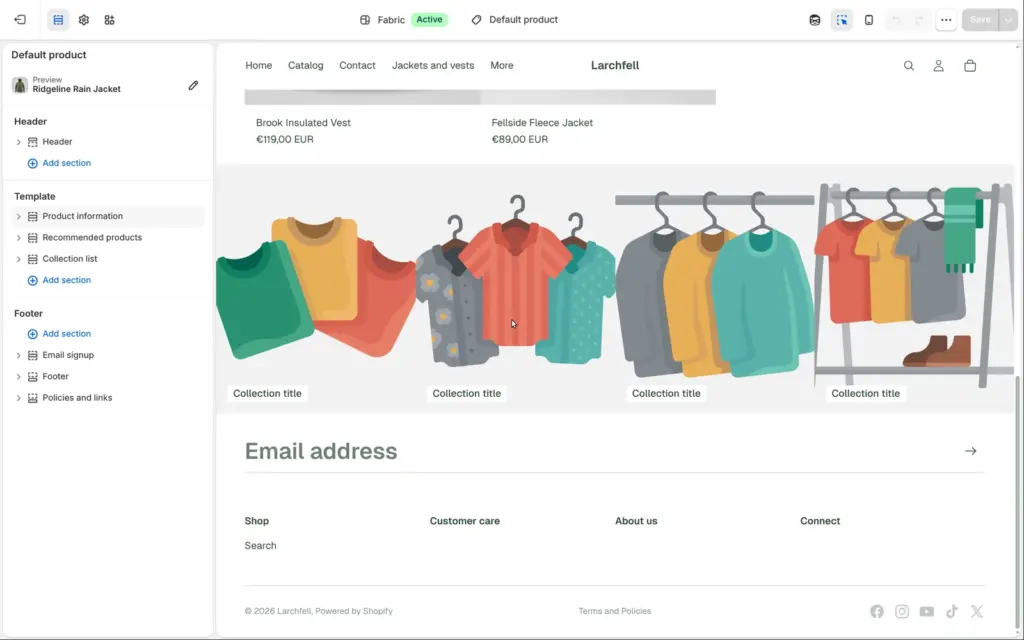Screen dimensions: 1024x640
Task: Switch to mobile preview icon
Action: pos(869,20)
